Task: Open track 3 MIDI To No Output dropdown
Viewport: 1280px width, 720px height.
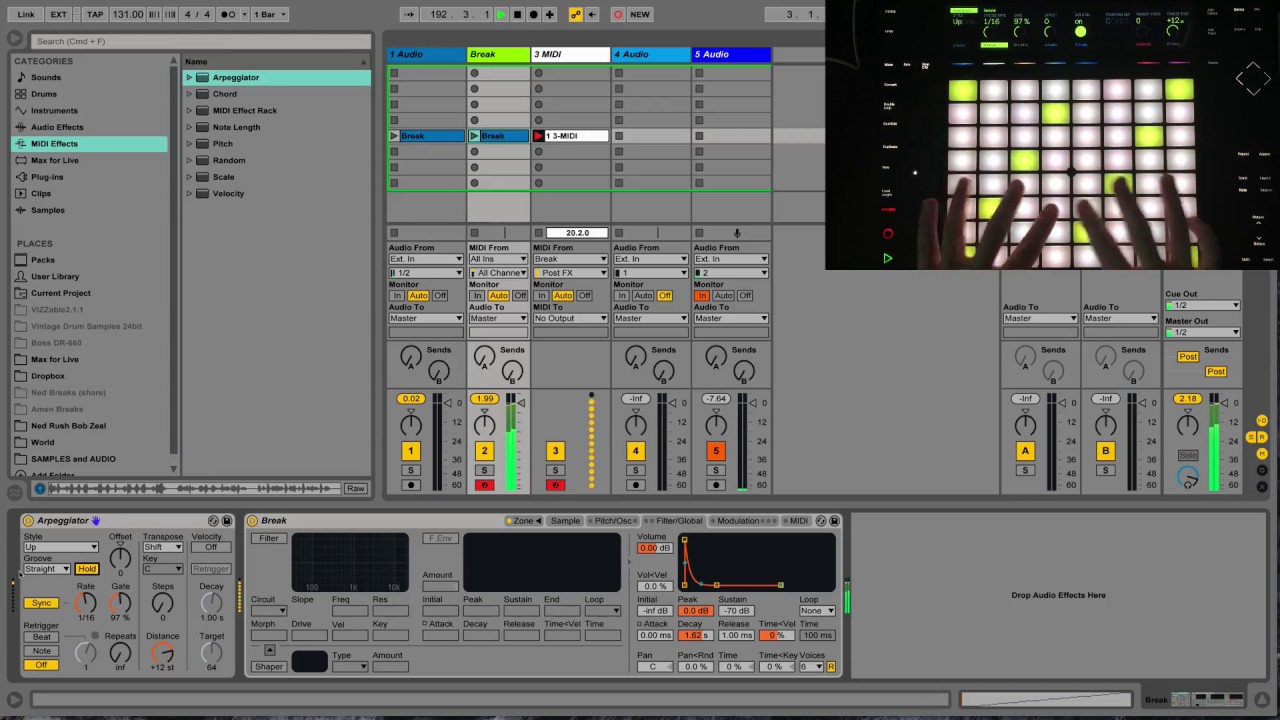Action: click(570, 318)
